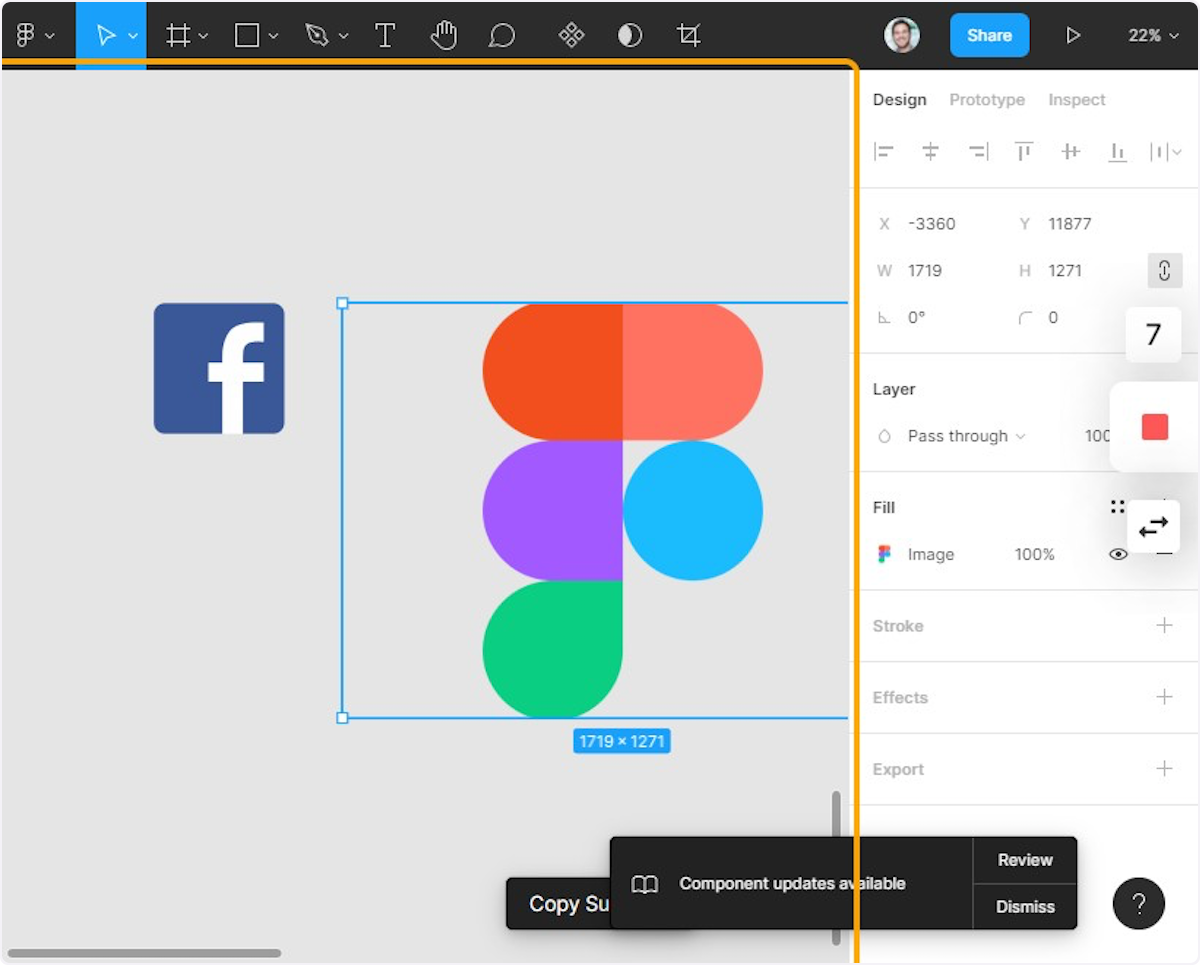Click the fill opacity 100% value
The width and height of the screenshot is (1200, 965).
click(1035, 554)
